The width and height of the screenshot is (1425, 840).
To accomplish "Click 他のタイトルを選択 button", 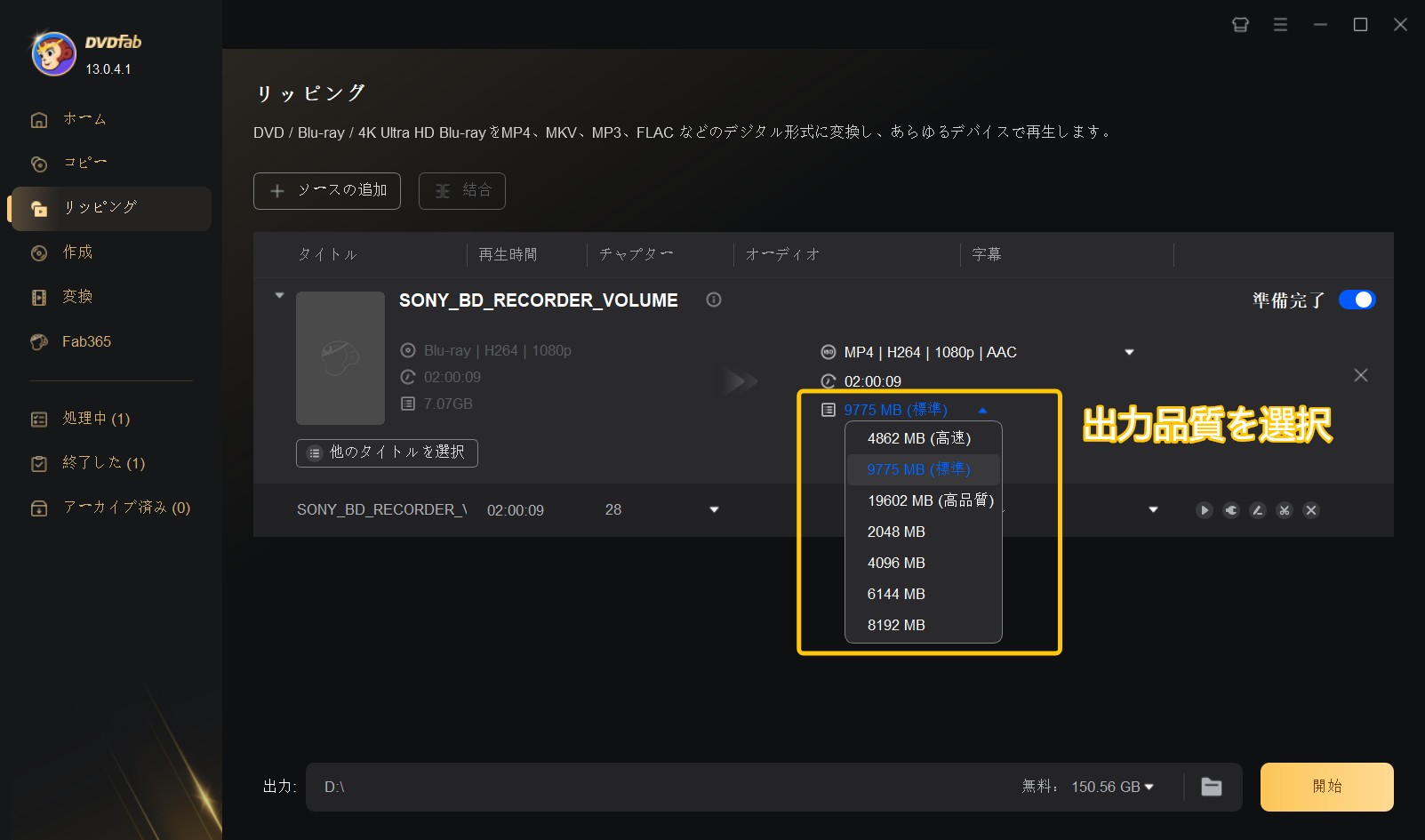I will tap(387, 452).
